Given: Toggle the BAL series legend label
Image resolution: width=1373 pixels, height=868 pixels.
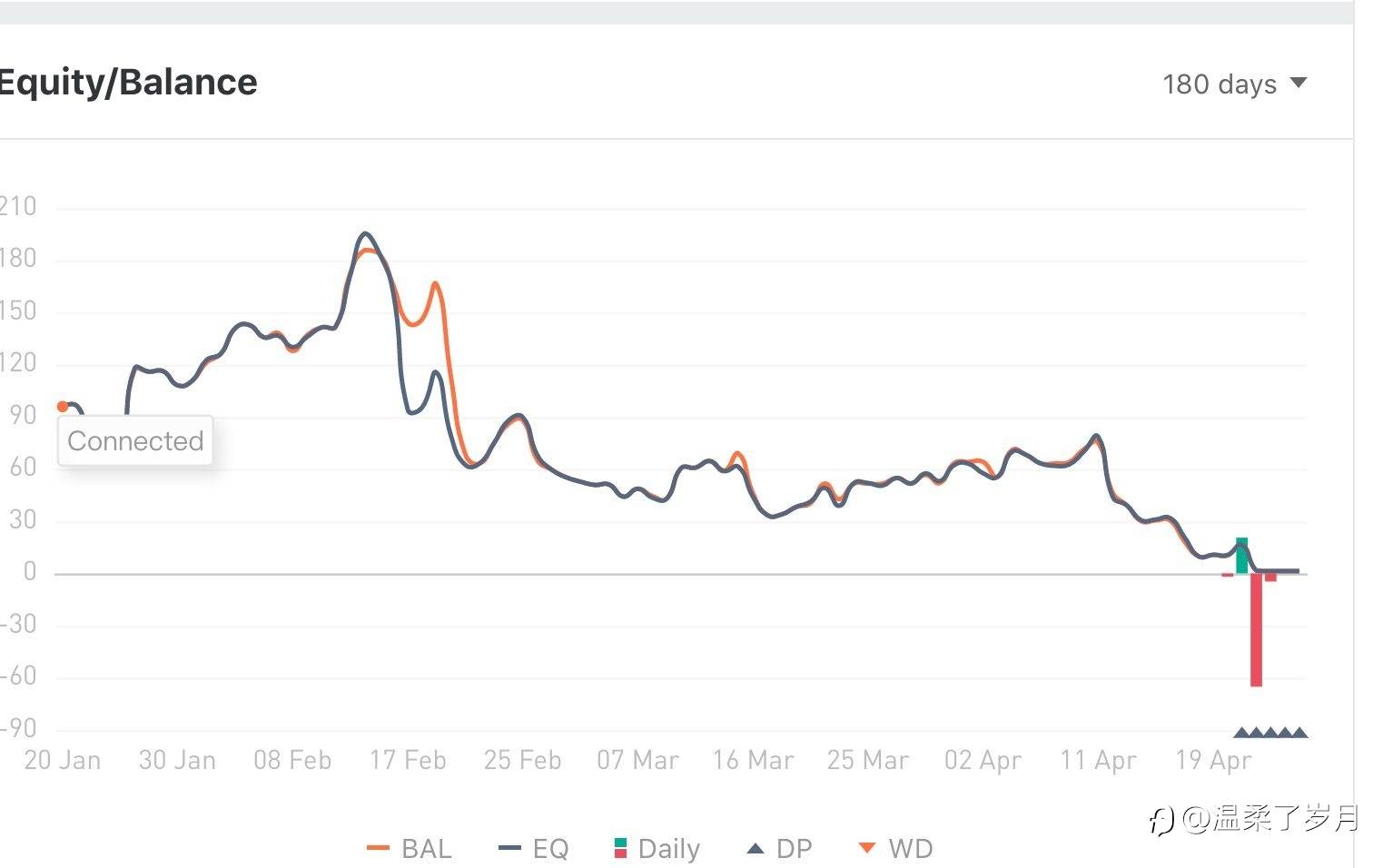Looking at the screenshot, I should coord(426,848).
